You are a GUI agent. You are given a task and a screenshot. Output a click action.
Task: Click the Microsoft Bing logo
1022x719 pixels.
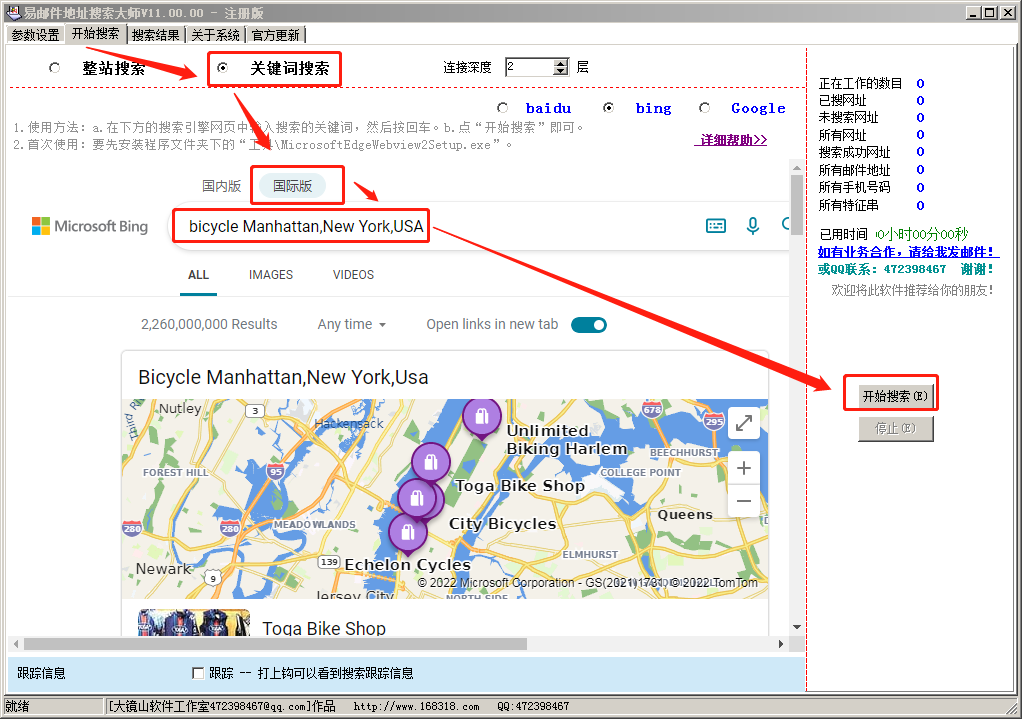click(x=90, y=226)
